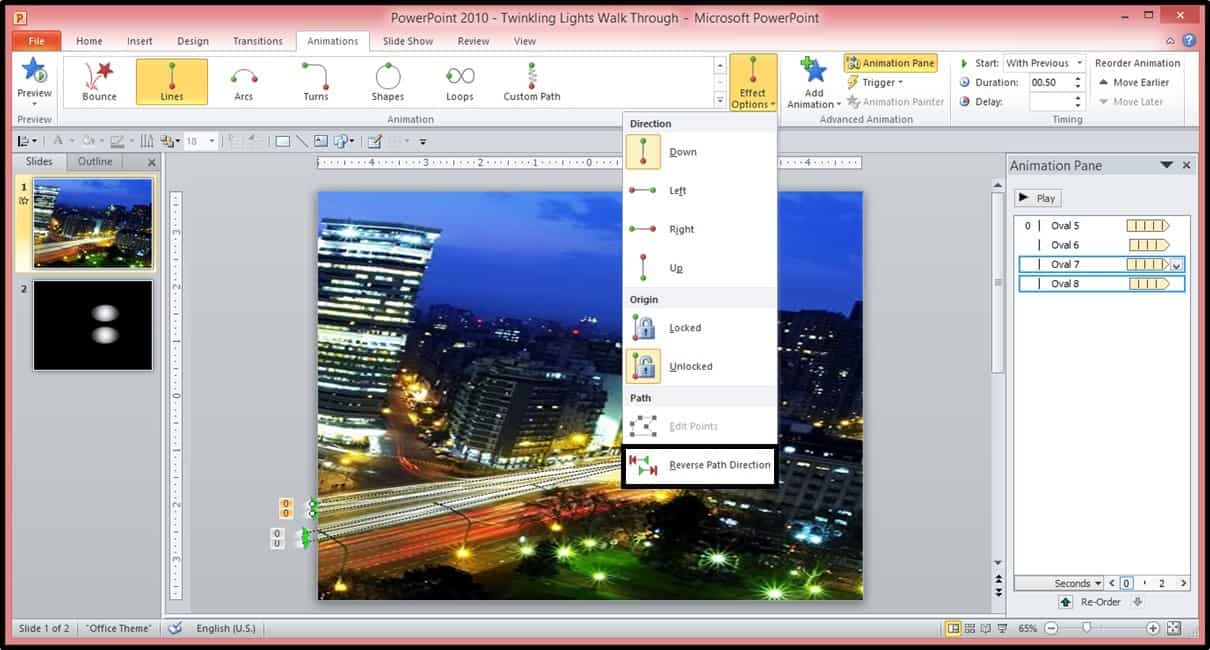Viewport: 1210px width, 650px height.
Task: Click the Fit slide to window icon
Action: coord(1174,628)
